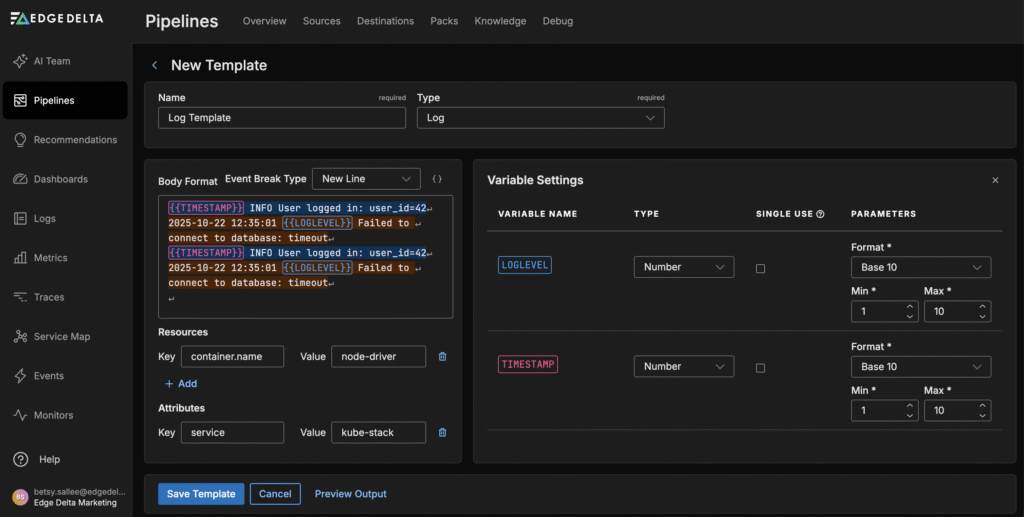Delete the container.name resource row

click(x=442, y=356)
